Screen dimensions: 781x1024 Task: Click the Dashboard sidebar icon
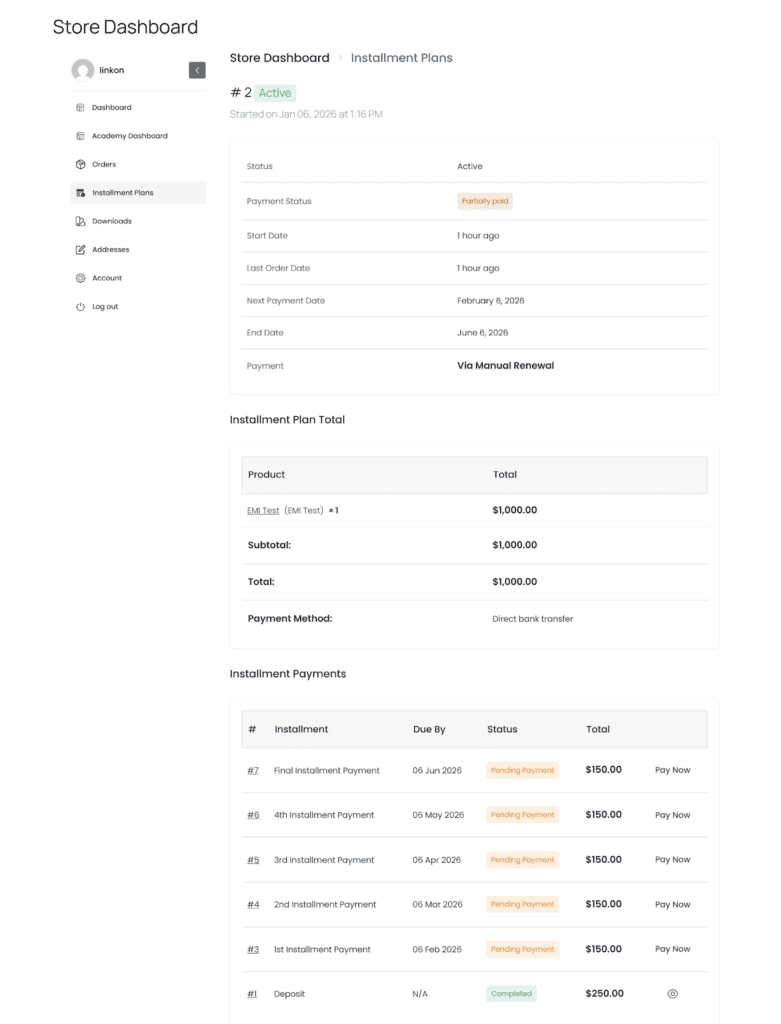pos(80,107)
